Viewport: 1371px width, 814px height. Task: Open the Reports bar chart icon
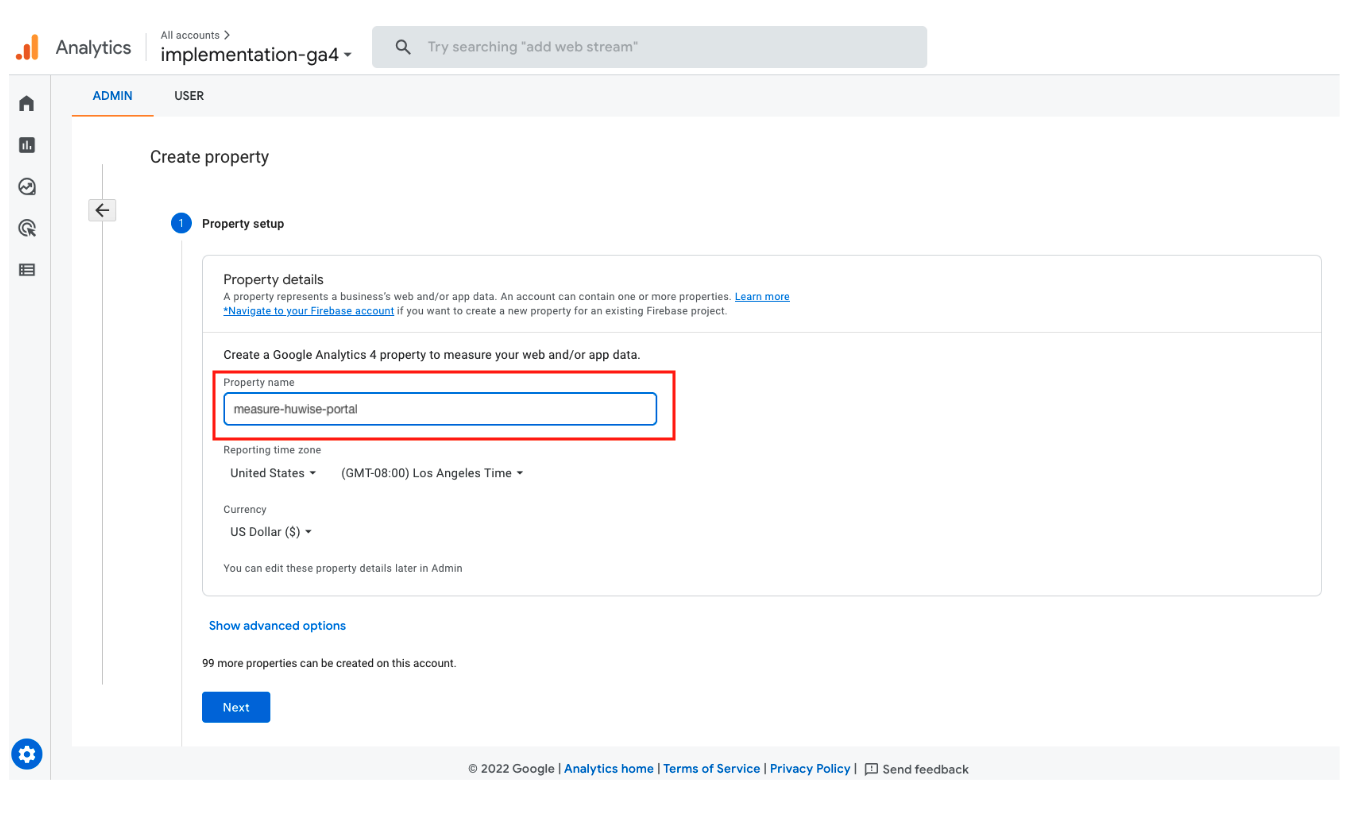[x=27, y=145]
